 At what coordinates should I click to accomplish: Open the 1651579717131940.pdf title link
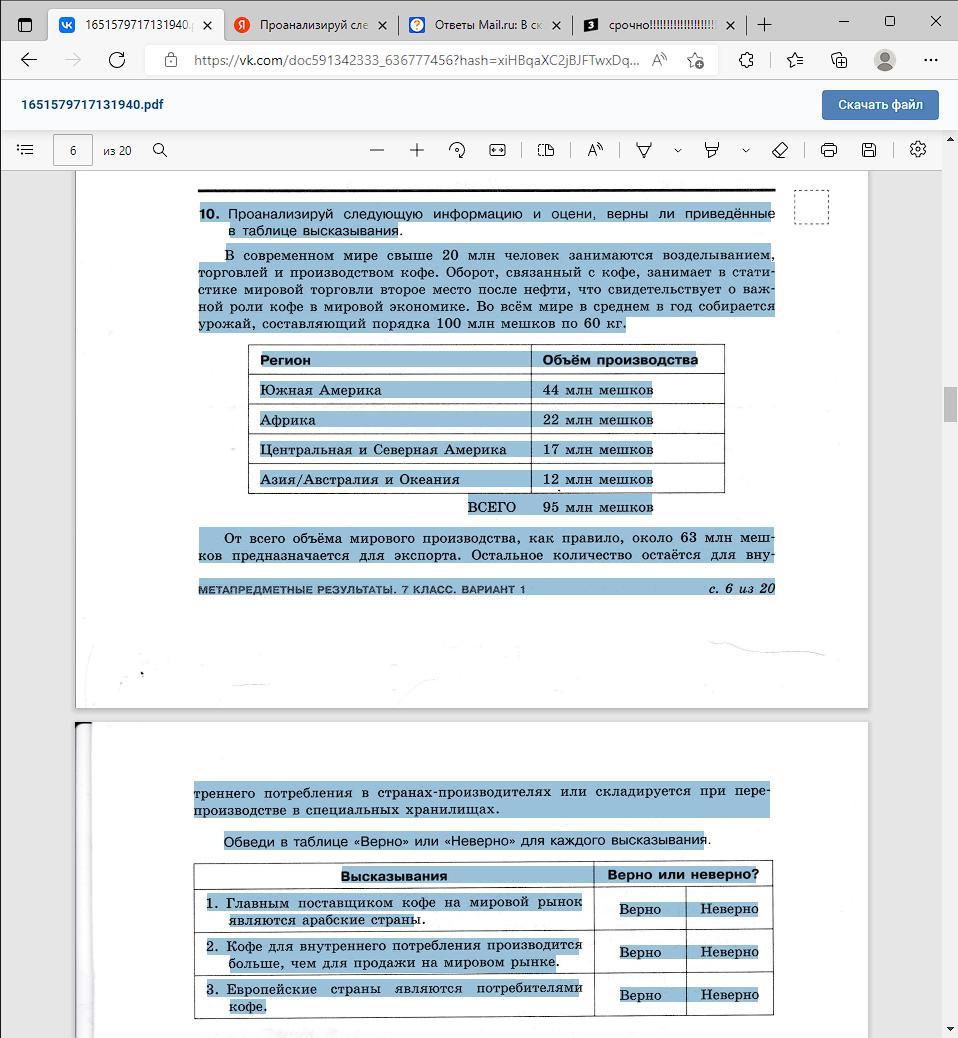coord(92,105)
